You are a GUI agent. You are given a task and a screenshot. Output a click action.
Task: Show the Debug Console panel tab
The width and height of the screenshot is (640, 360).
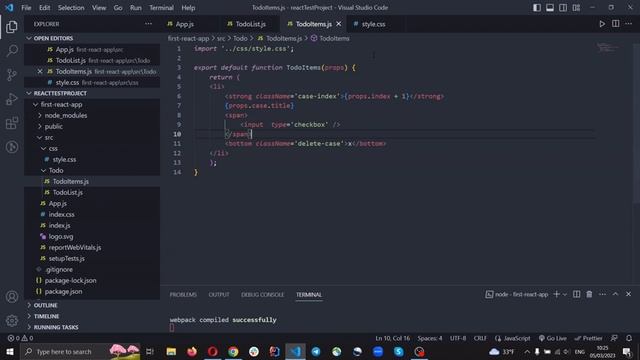coord(262,294)
